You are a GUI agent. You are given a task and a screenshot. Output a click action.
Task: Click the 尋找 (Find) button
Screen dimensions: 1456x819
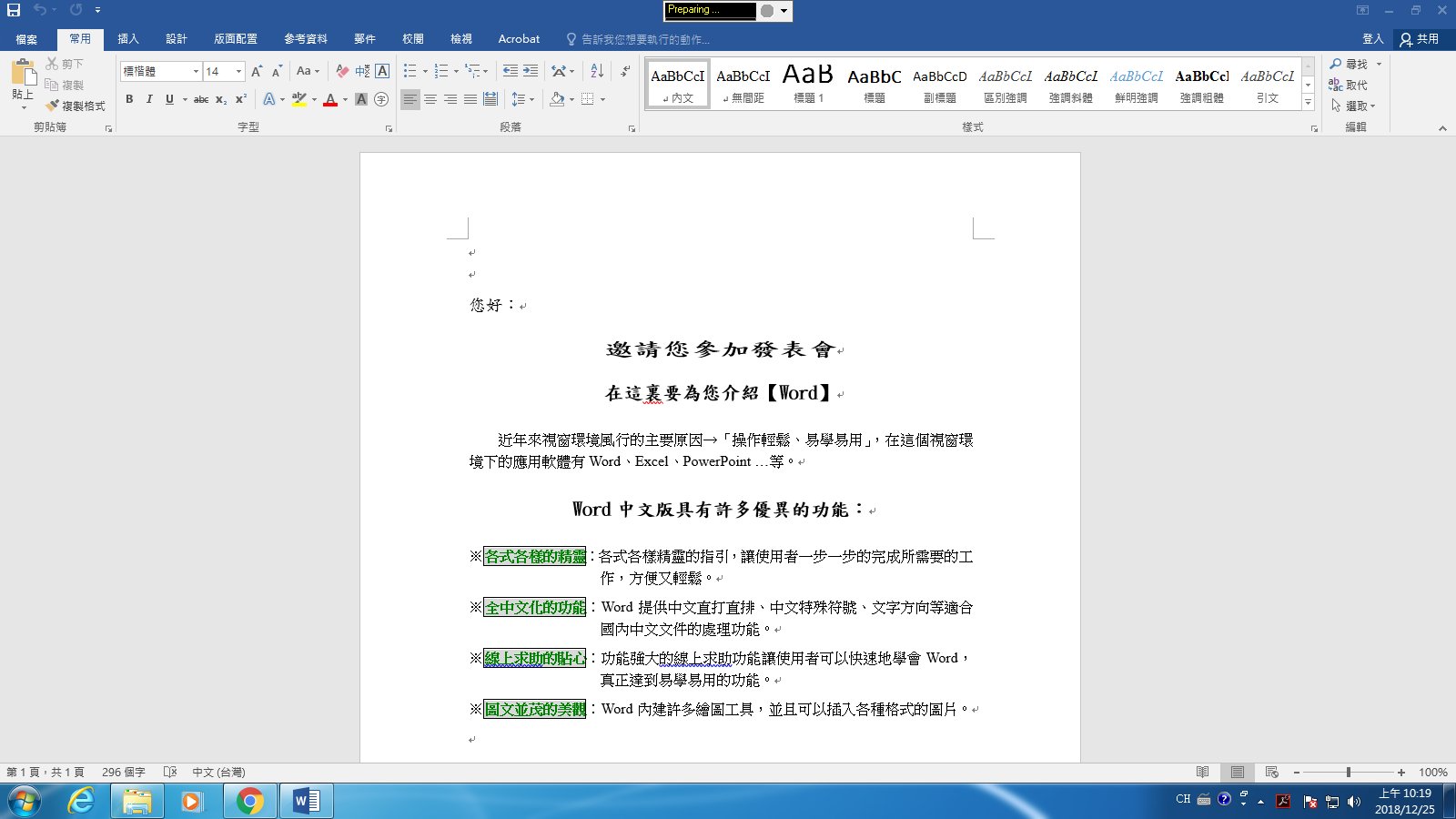(1349, 64)
